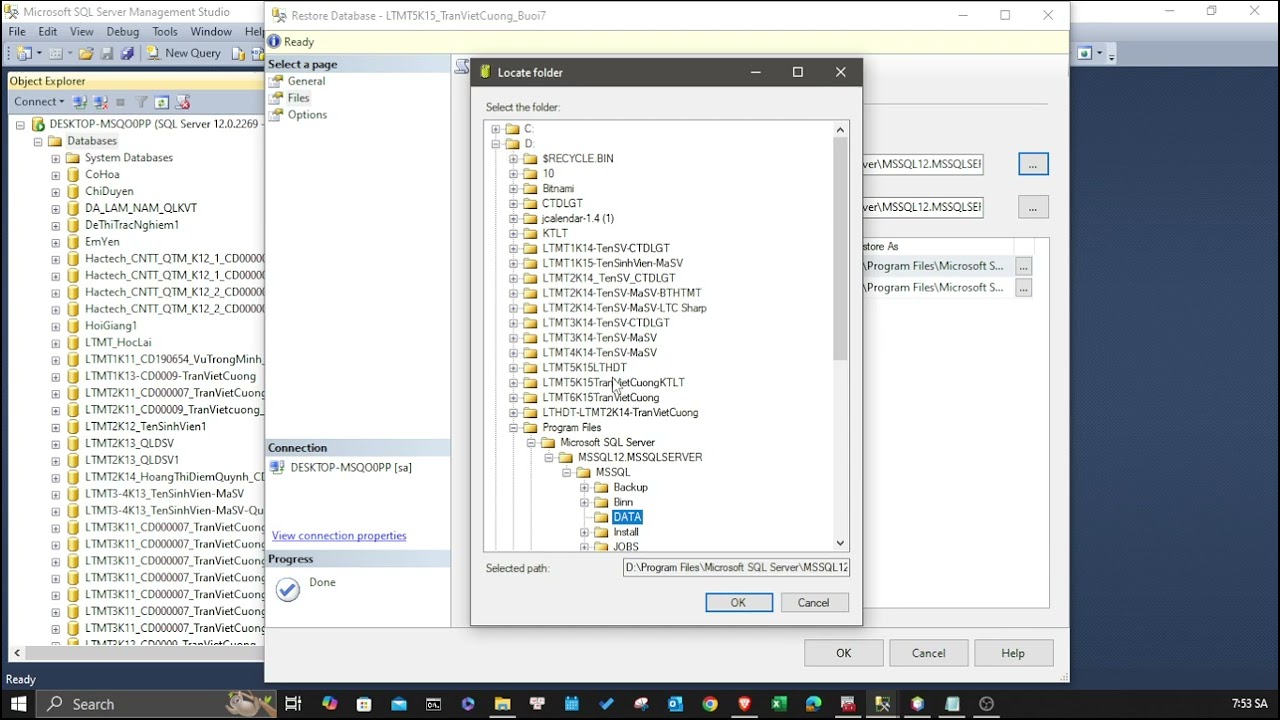Click the Windows Start button
The height and width of the screenshot is (720, 1280).
19,704
